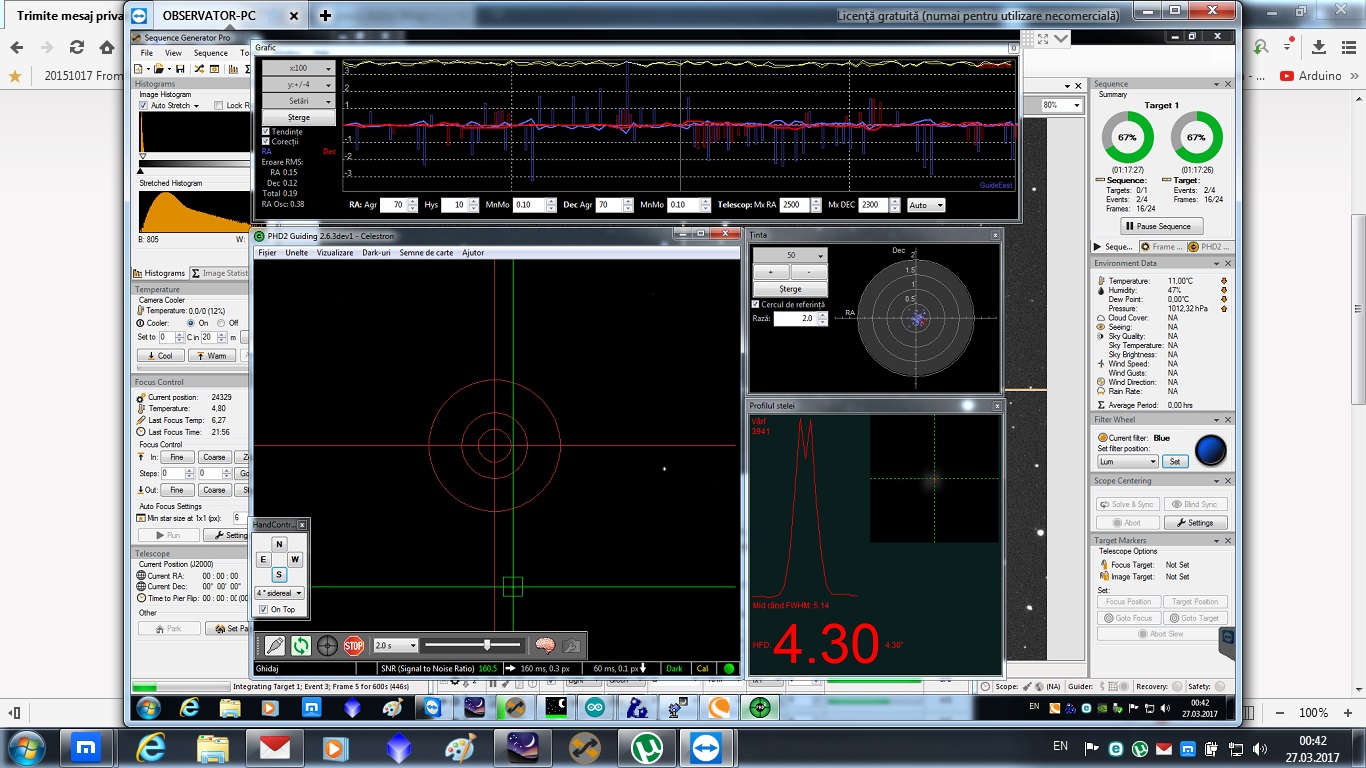Click the blue filter color indicator

(1210, 450)
